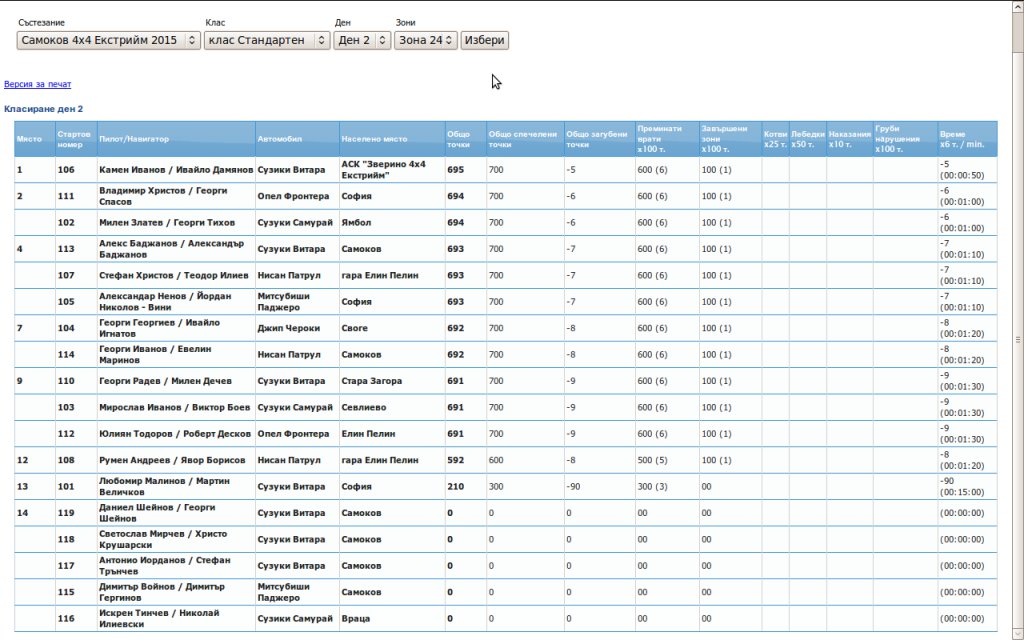Click the vertical scrollbar handle
The height and width of the screenshot is (640, 1024).
(1017, 338)
